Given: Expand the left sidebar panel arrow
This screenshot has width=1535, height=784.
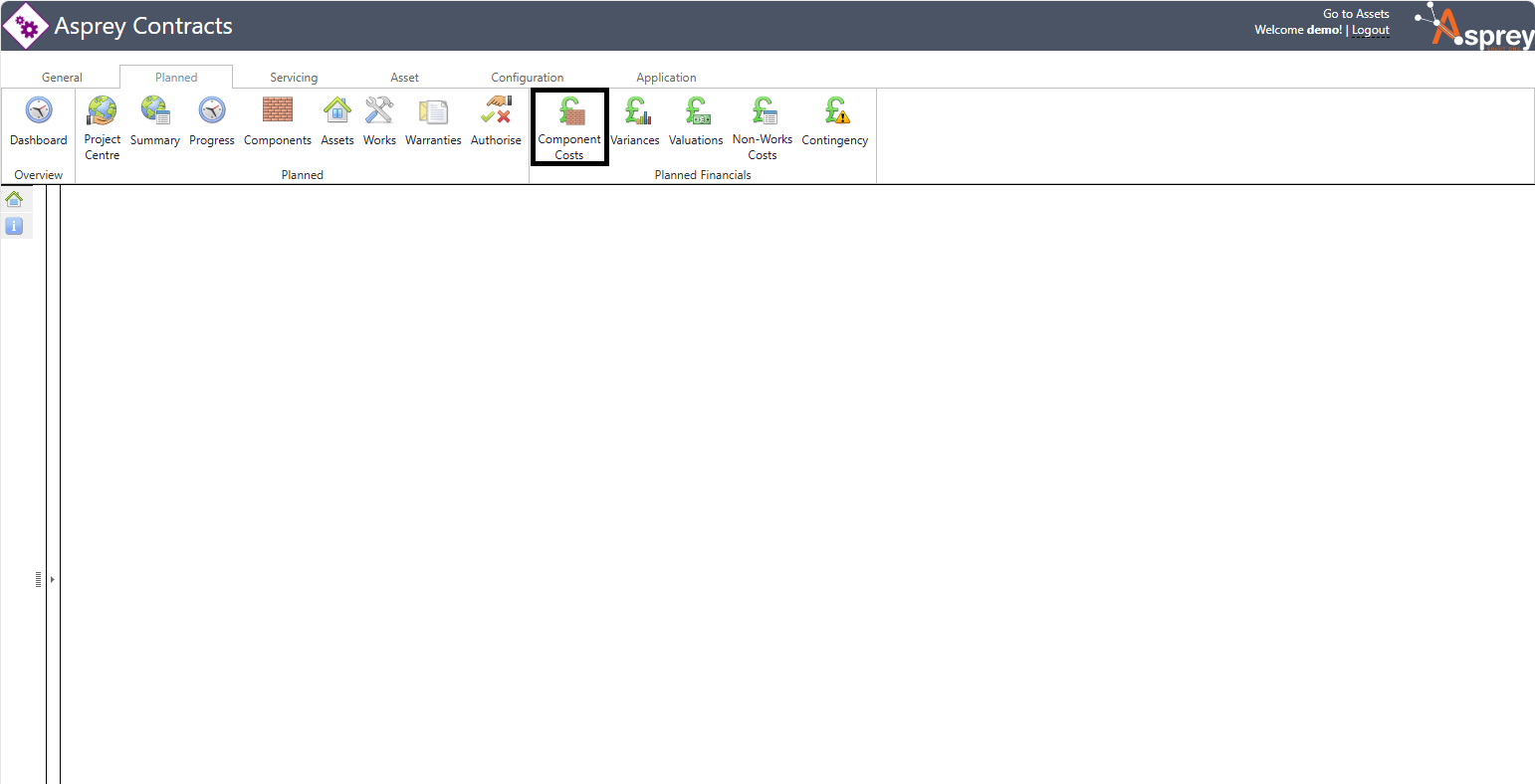Looking at the screenshot, I should 52,579.
